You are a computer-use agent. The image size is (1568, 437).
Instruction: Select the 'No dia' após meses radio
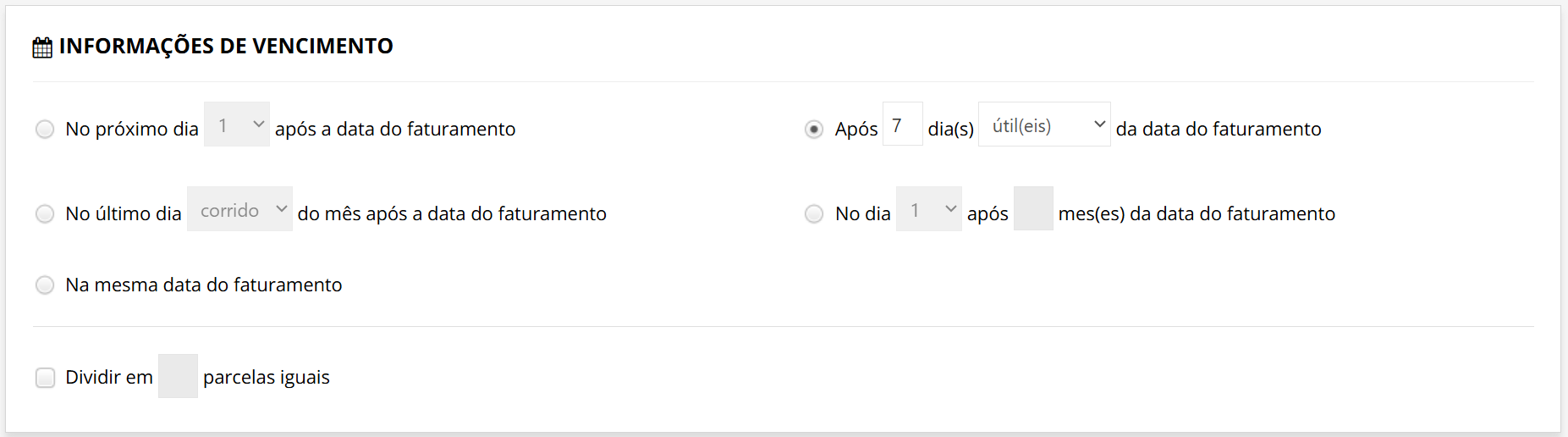[813, 213]
